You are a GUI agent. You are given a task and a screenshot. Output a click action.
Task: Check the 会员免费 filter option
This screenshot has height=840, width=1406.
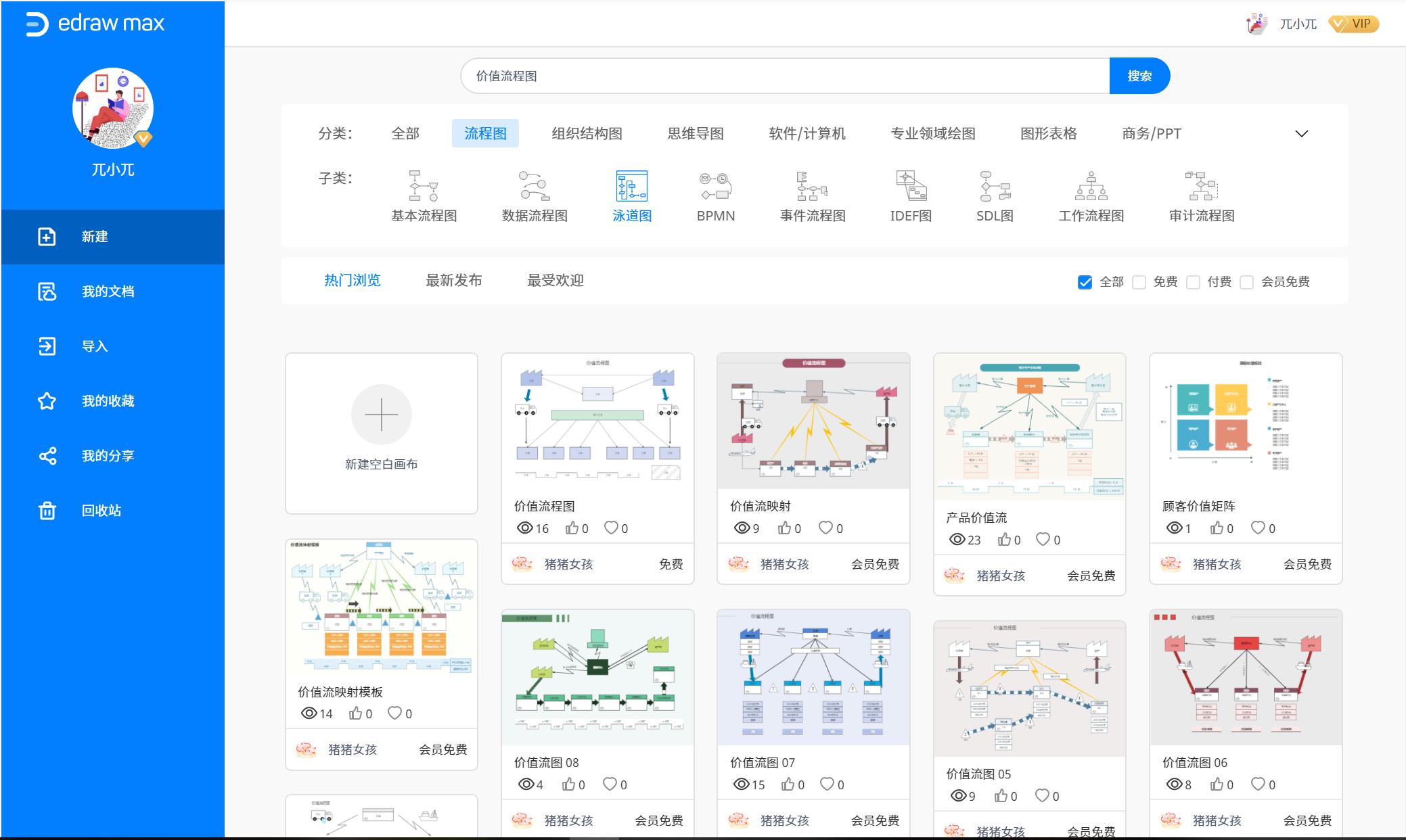1247,281
